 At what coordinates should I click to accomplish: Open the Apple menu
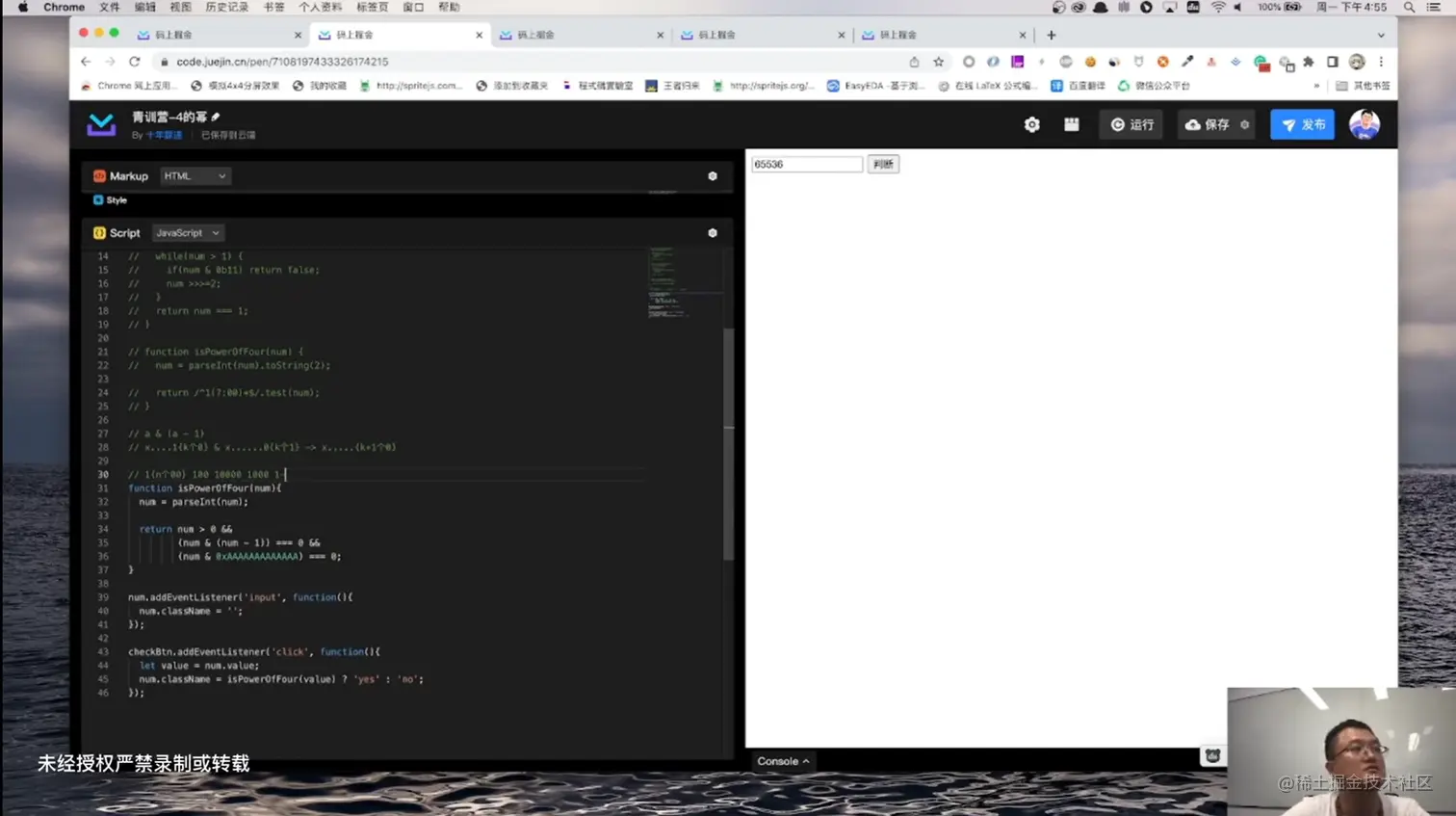[x=22, y=7]
